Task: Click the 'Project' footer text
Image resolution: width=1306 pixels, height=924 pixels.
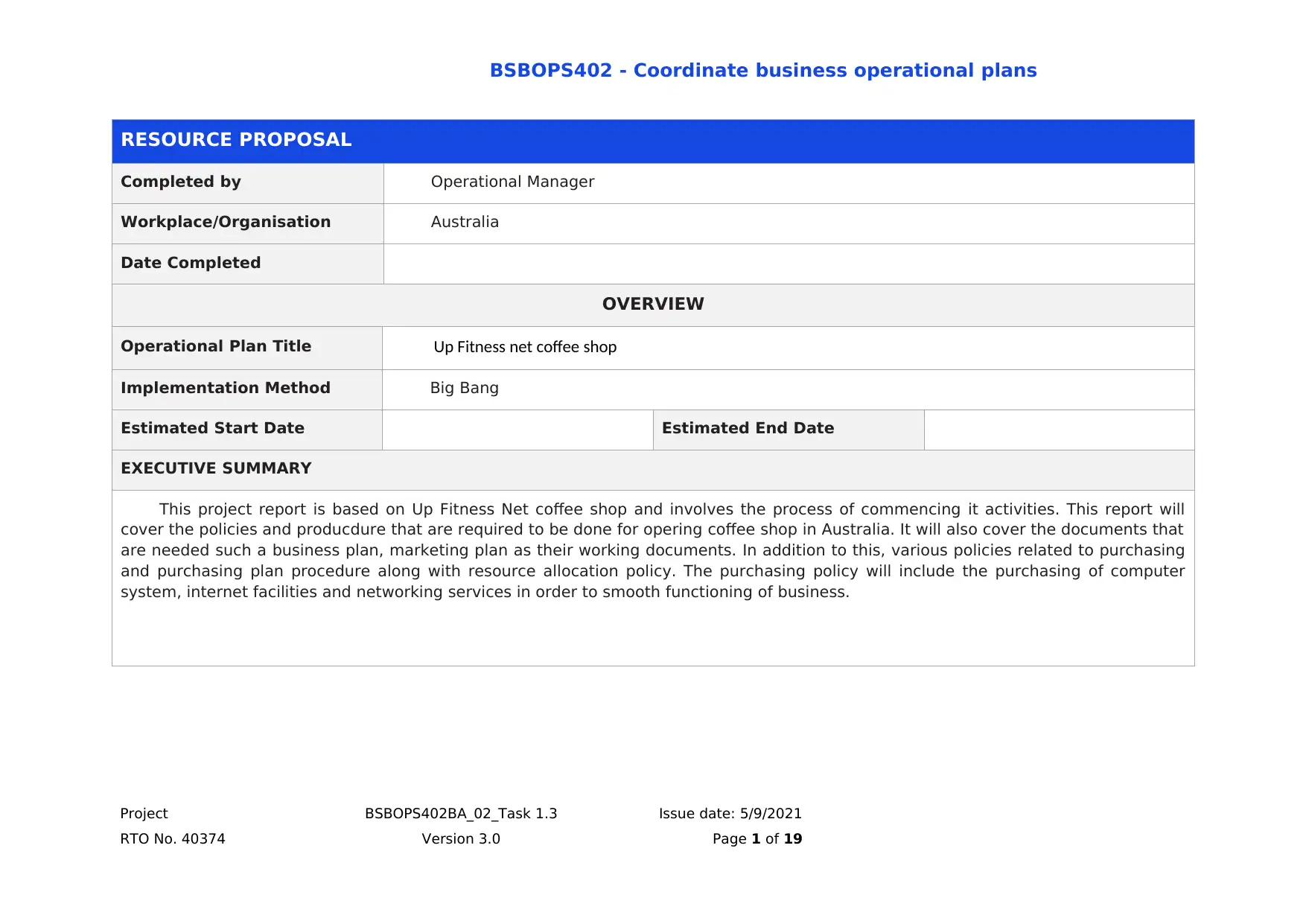Action: pyautogui.click(x=144, y=813)
